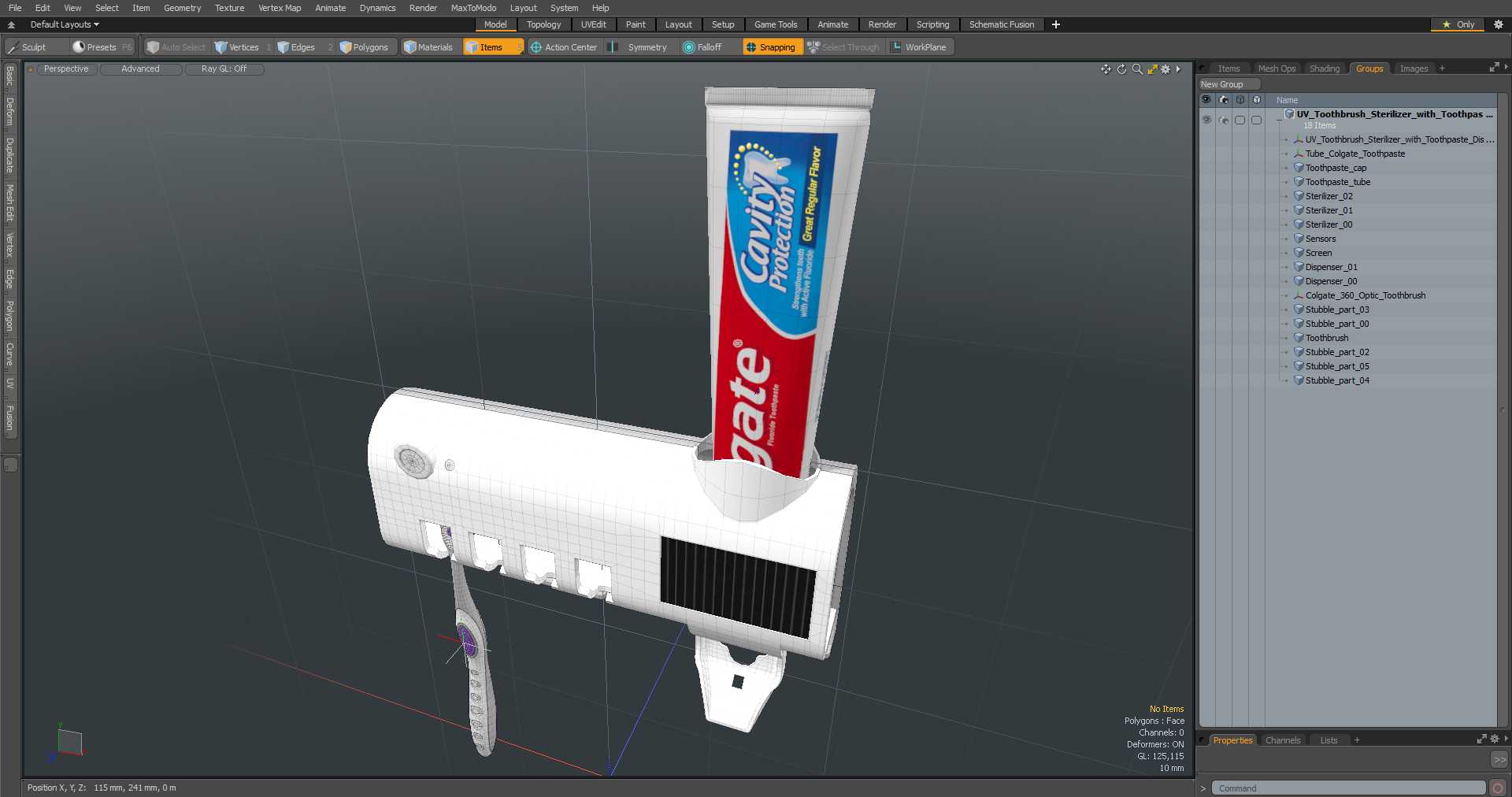Click the eye column header in Groups
Viewport: 1512px width, 797px height.
point(1206,100)
